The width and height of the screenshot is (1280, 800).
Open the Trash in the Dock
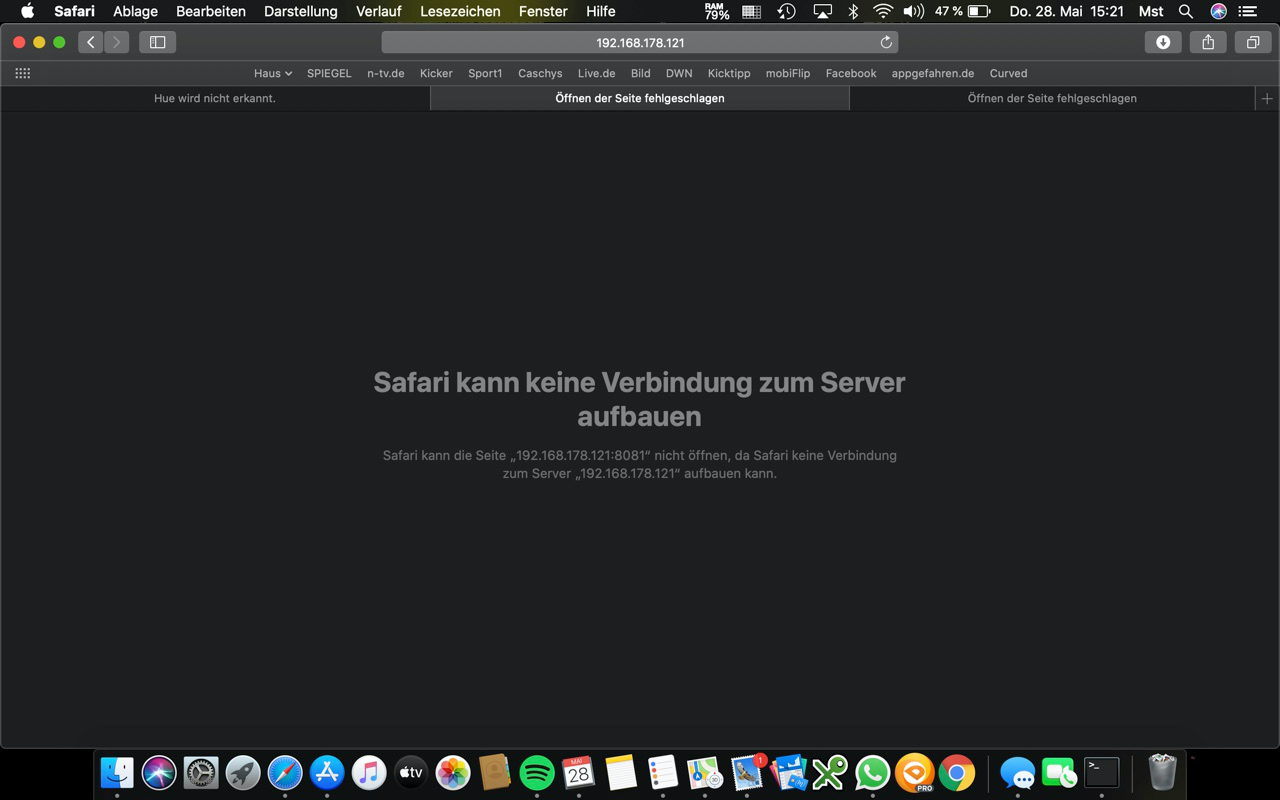click(x=1162, y=773)
